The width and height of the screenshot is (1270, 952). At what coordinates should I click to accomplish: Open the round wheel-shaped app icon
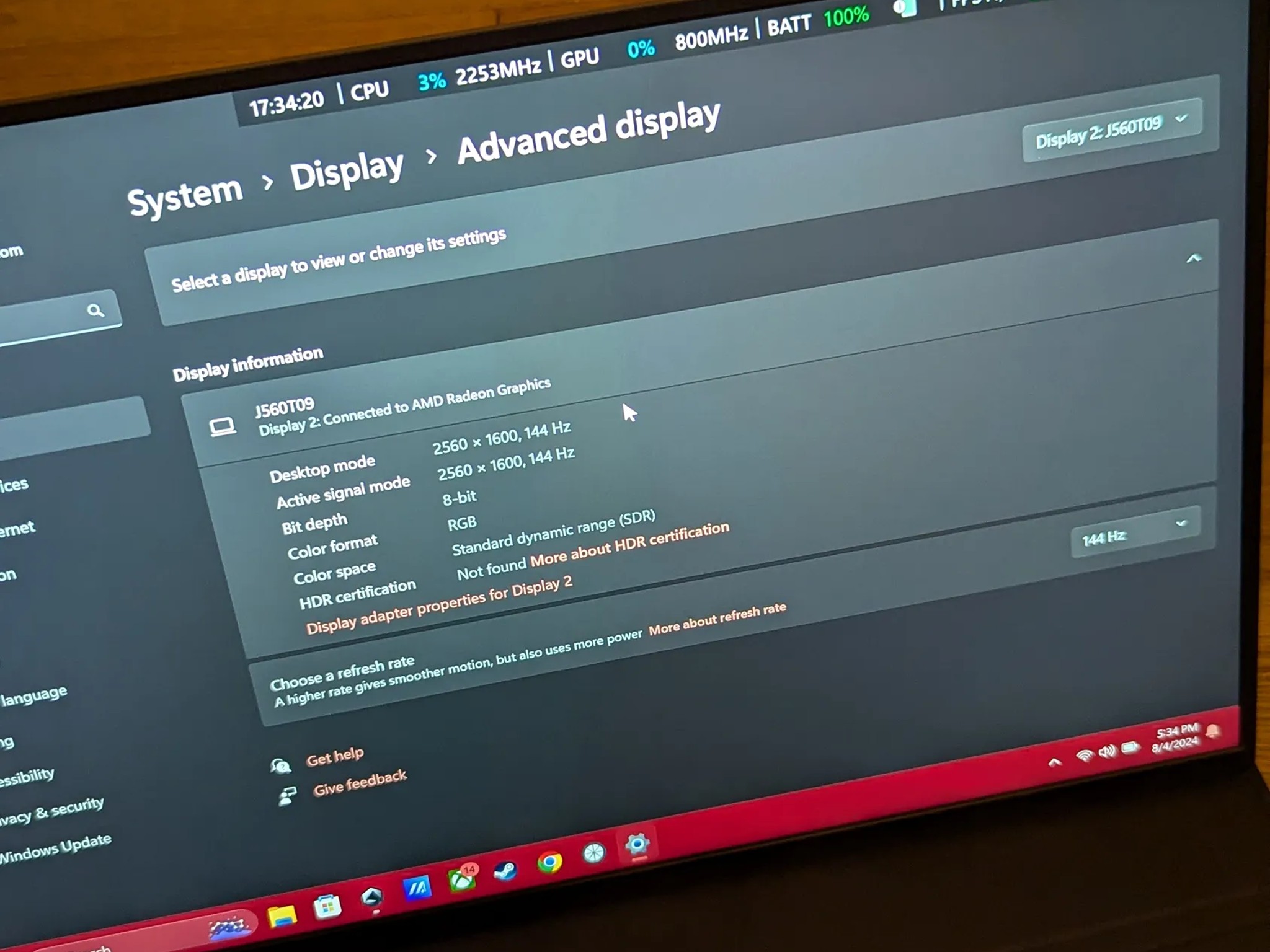pos(593,853)
